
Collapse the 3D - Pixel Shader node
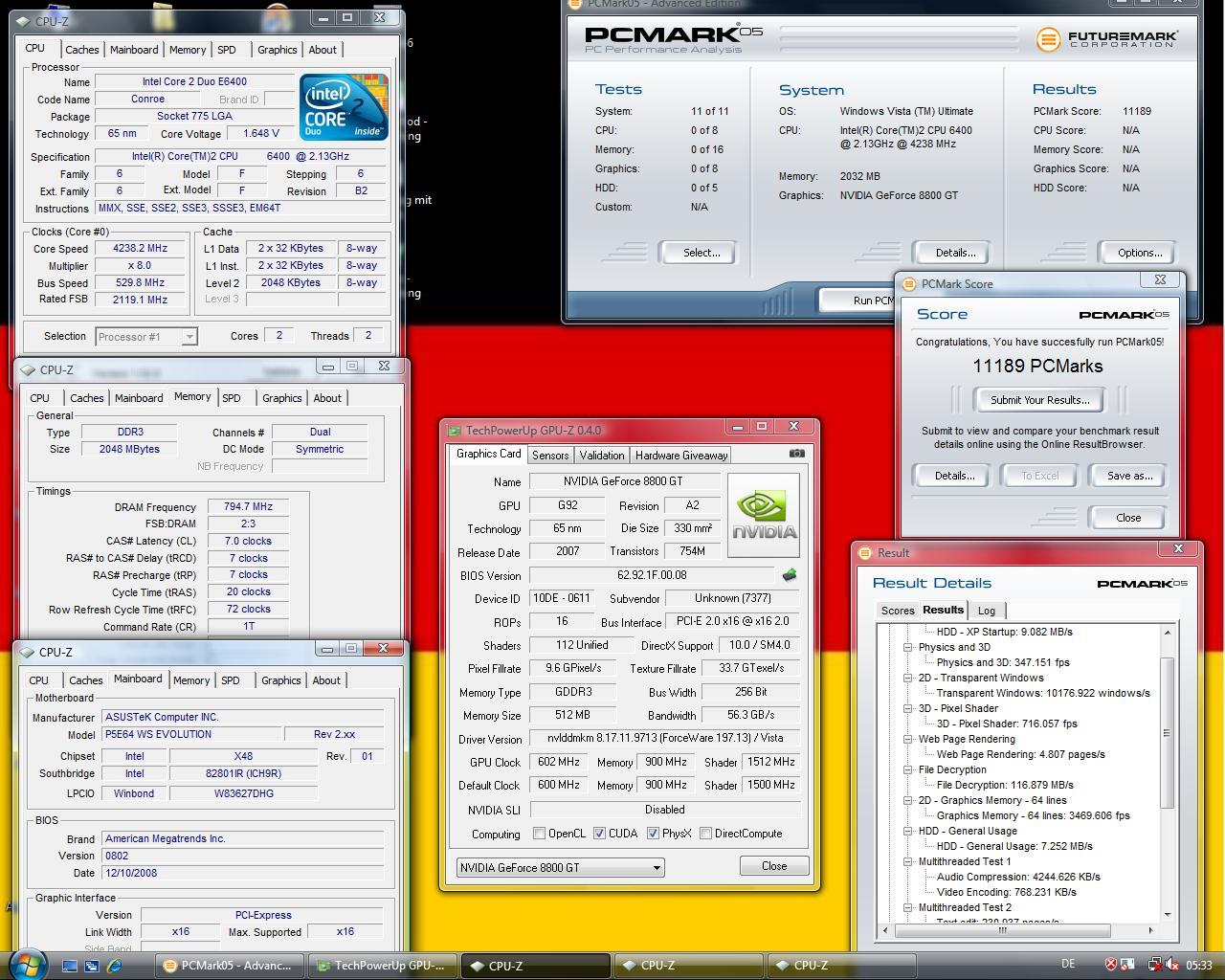coord(907,708)
